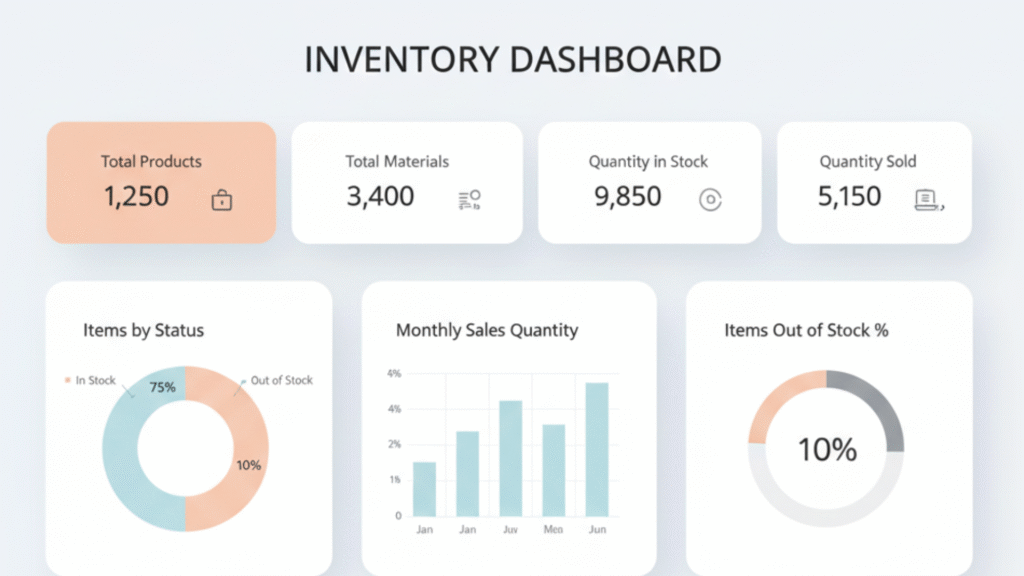The image size is (1024, 576).
Task: Click the document icon in Quantity Sold card
Action: pos(928,200)
